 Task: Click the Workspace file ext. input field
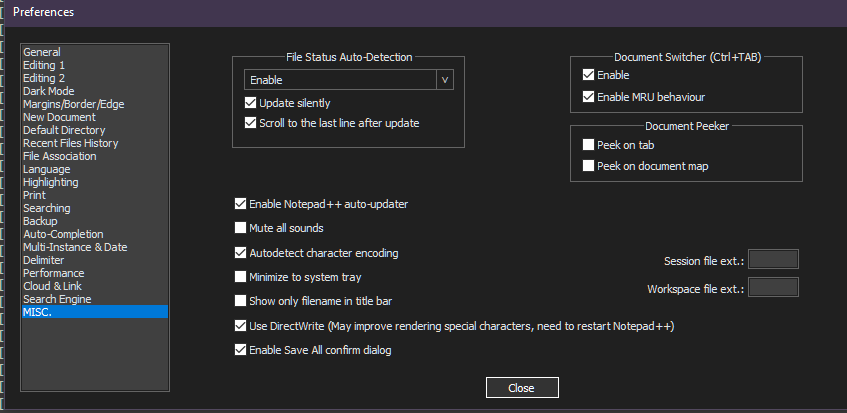click(773, 288)
